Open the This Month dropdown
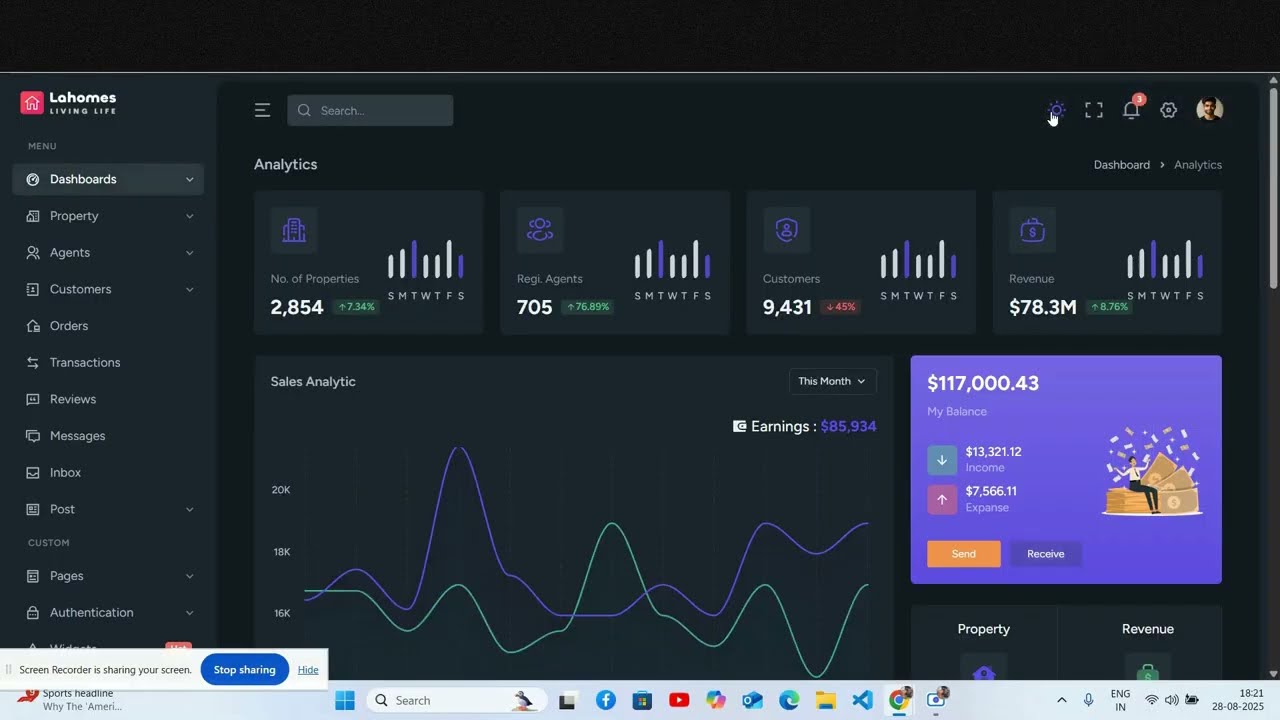 click(832, 381)
